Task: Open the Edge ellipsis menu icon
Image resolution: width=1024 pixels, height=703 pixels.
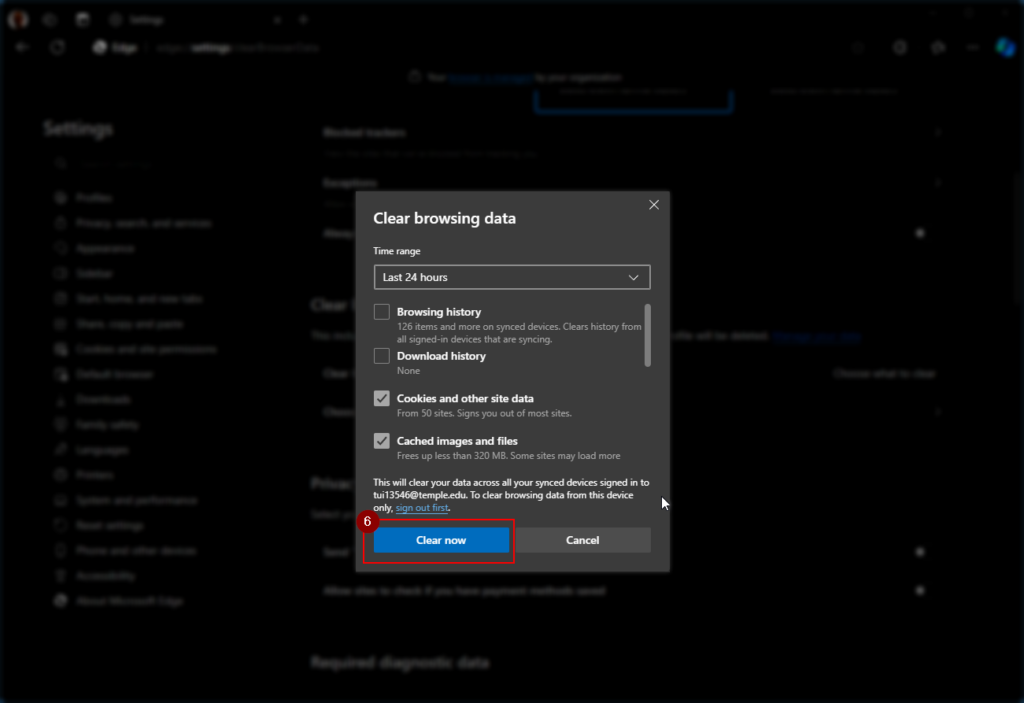Action: click(972, 47)
